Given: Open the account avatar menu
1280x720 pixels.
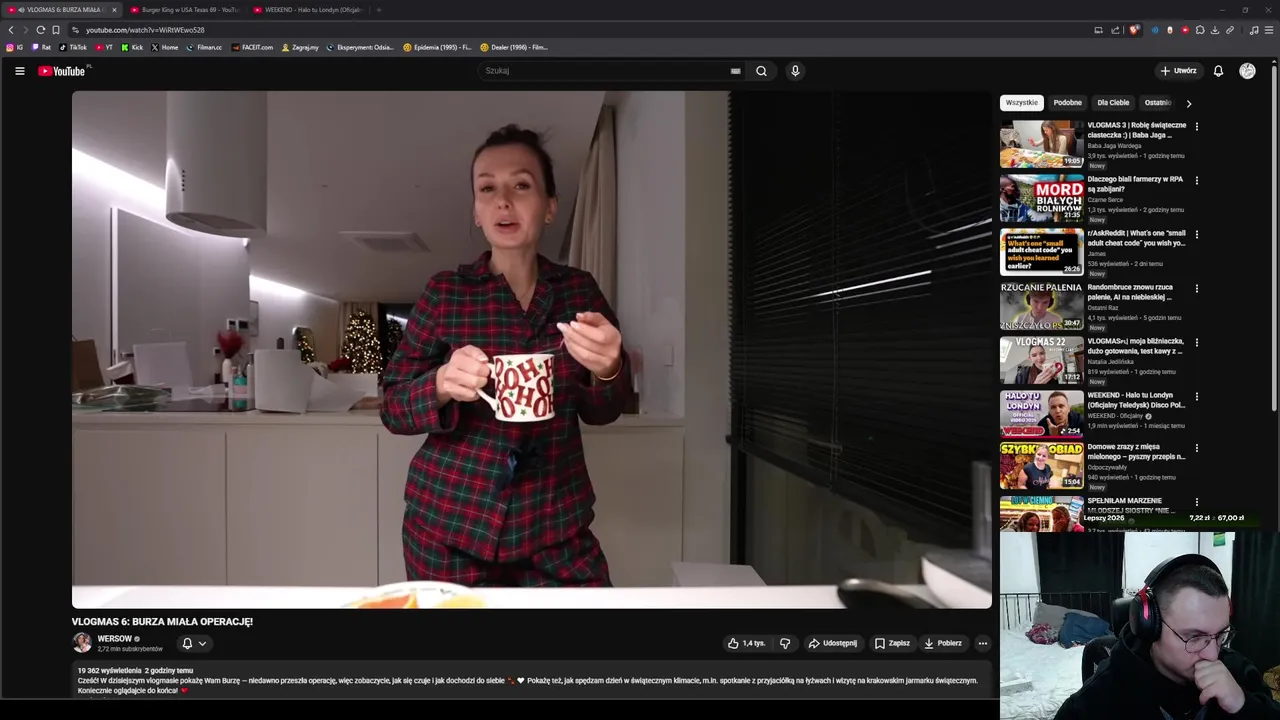Looking at the screenshot, I should coord(1247,71).
